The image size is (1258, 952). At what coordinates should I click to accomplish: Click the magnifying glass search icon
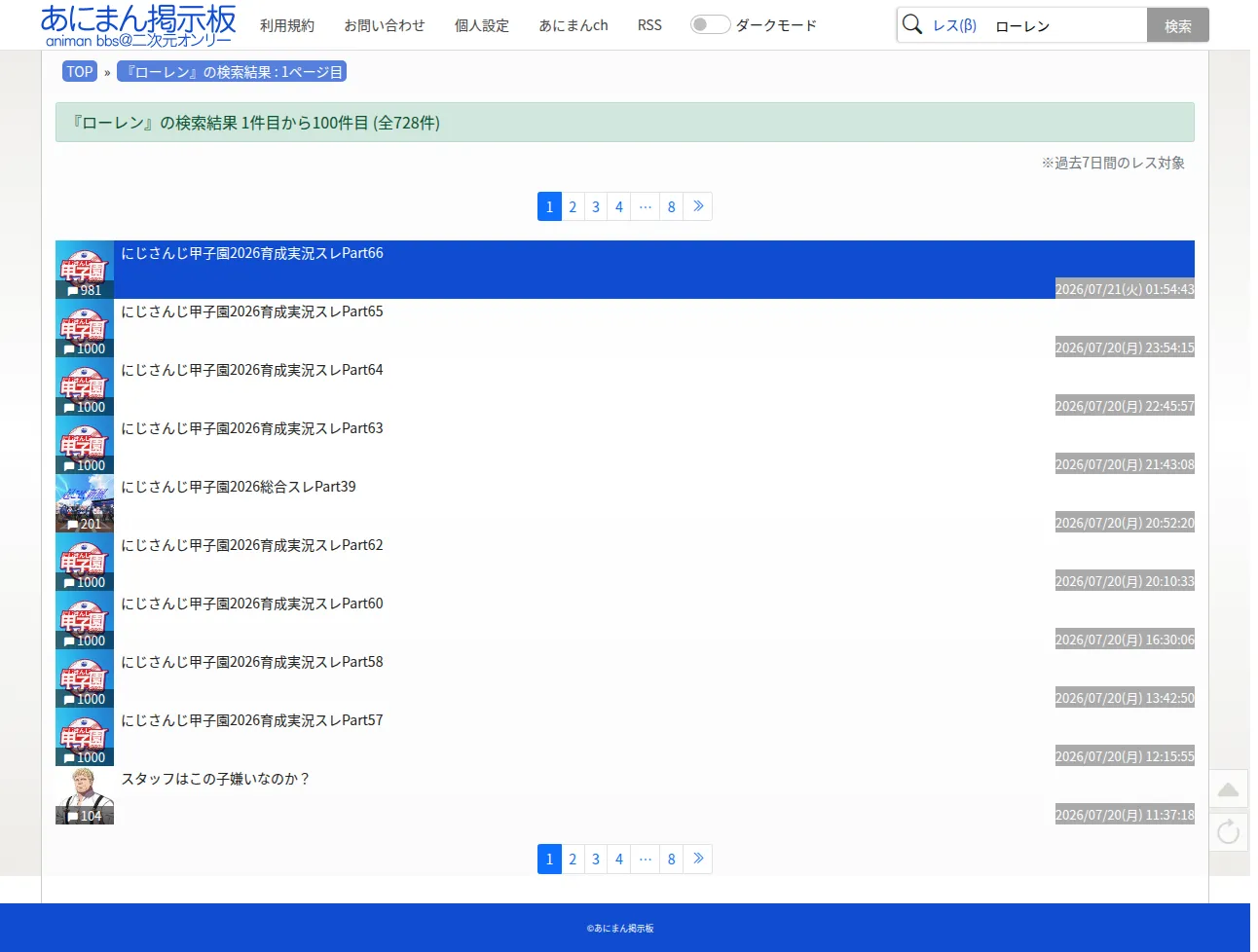[x=912, y=24]
